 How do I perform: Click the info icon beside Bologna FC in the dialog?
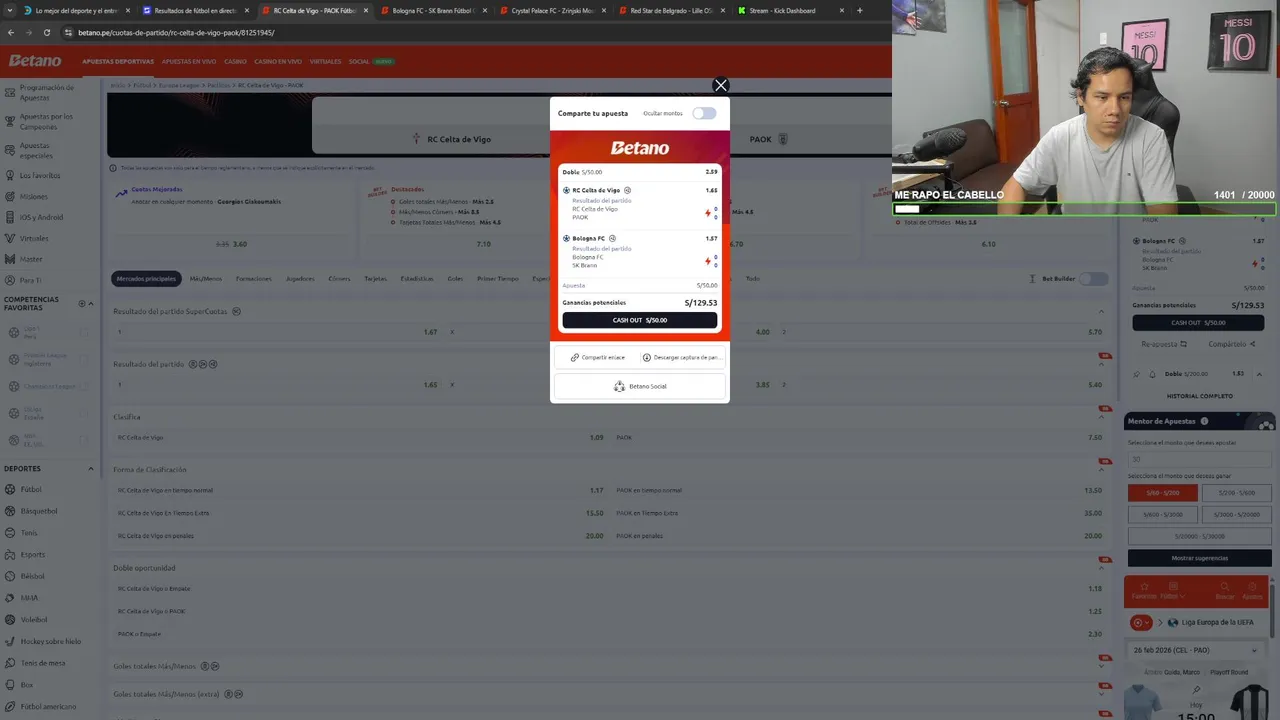pyautogui.click(x=612, y=238)
